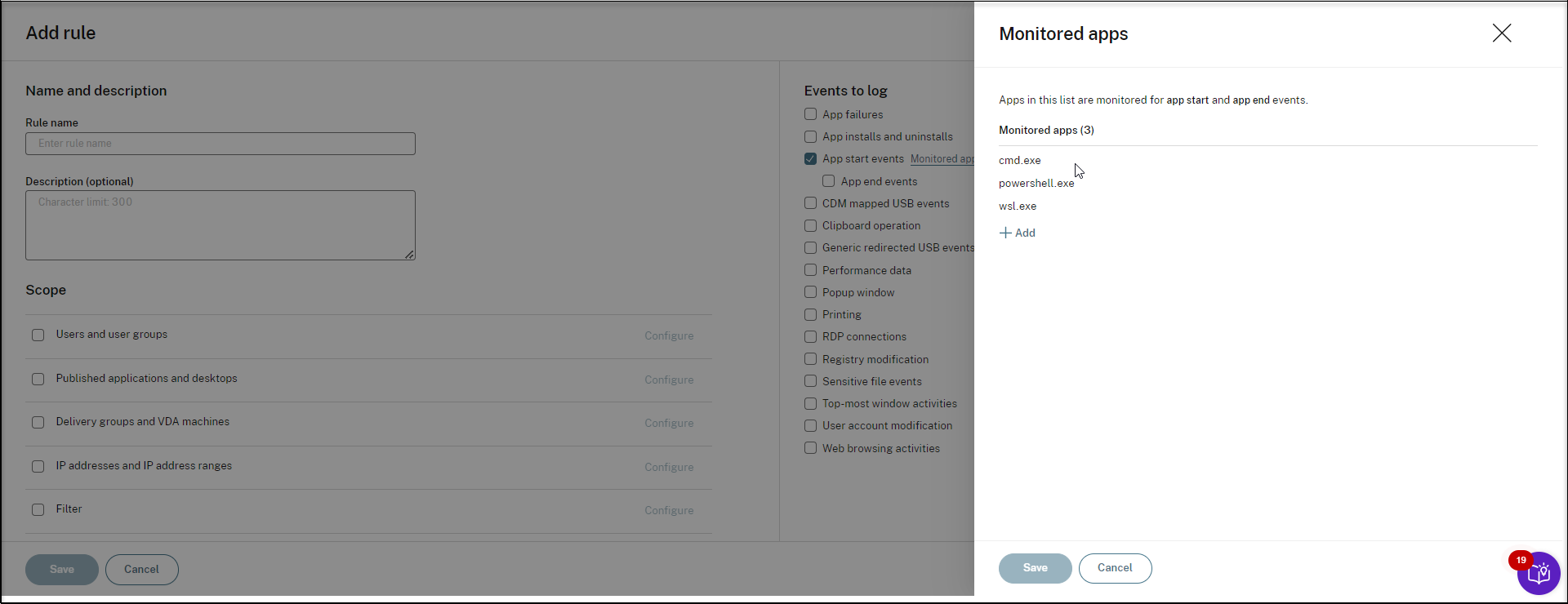Close the Monitored apps panel
This screenshot has width=1568, height=604.
pyautogui.click(x=1502, y=33)
